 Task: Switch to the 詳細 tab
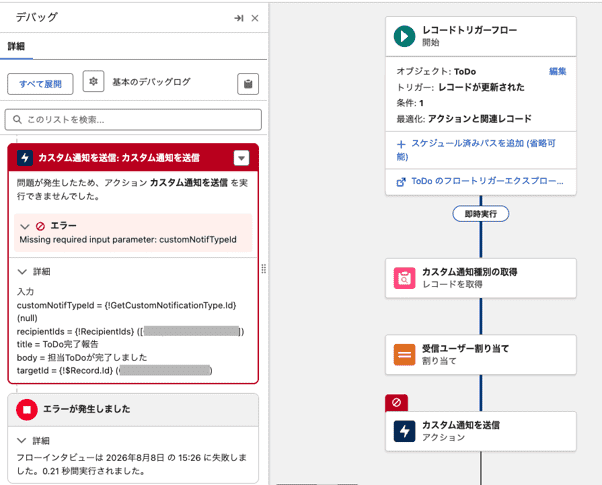click(x=16, y=46)
